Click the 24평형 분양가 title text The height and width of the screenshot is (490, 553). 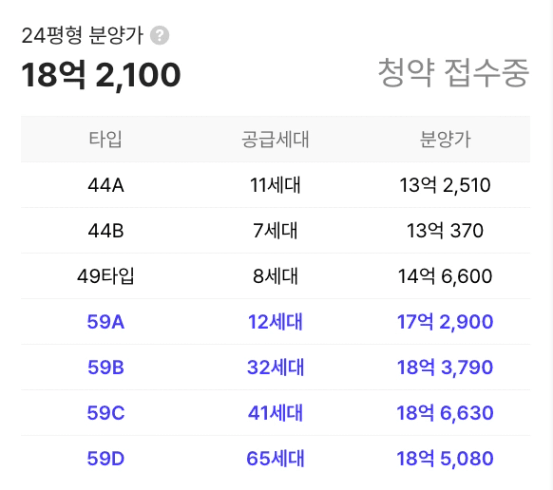point(82,36)
